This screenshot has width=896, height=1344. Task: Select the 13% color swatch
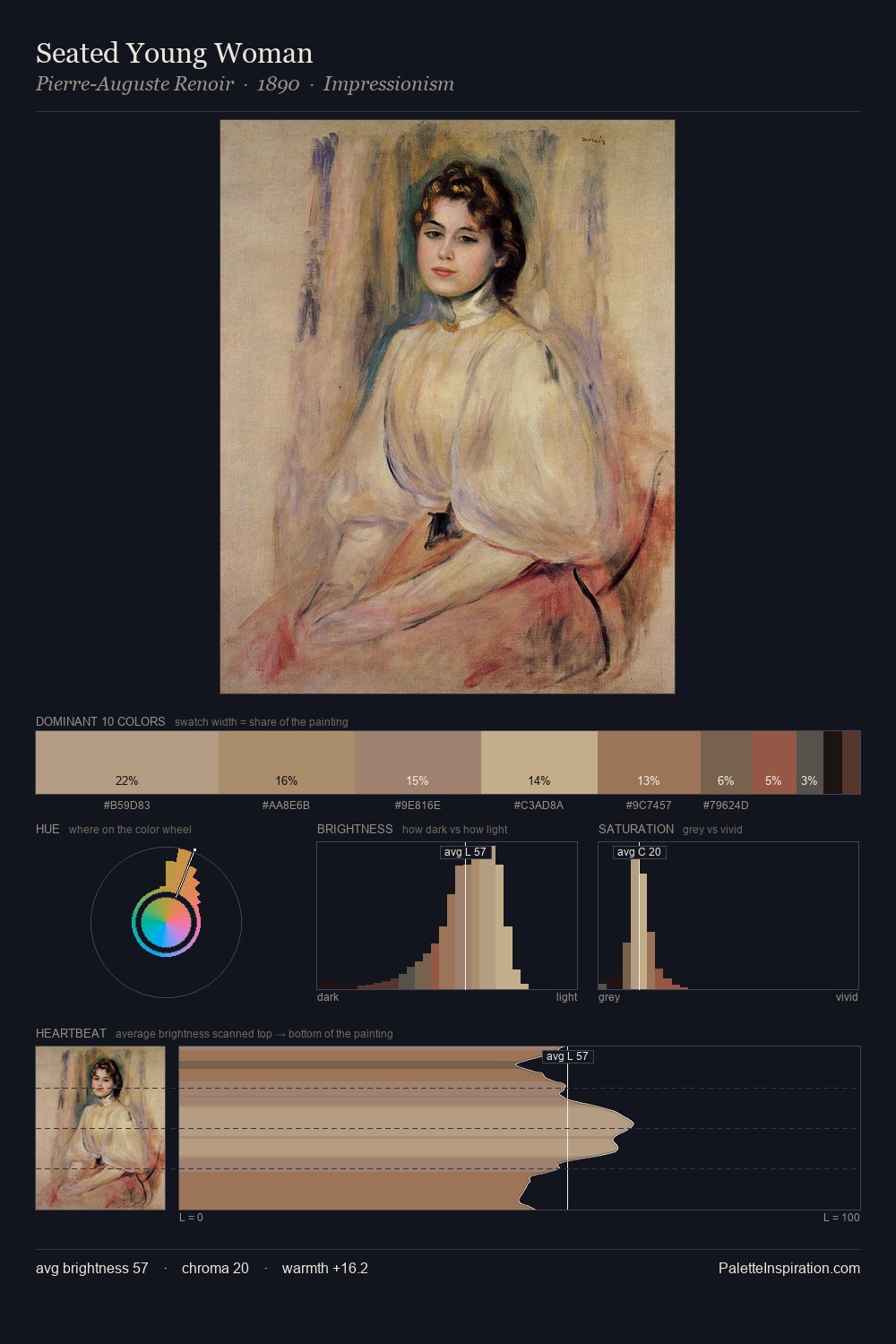click(649, 762)
